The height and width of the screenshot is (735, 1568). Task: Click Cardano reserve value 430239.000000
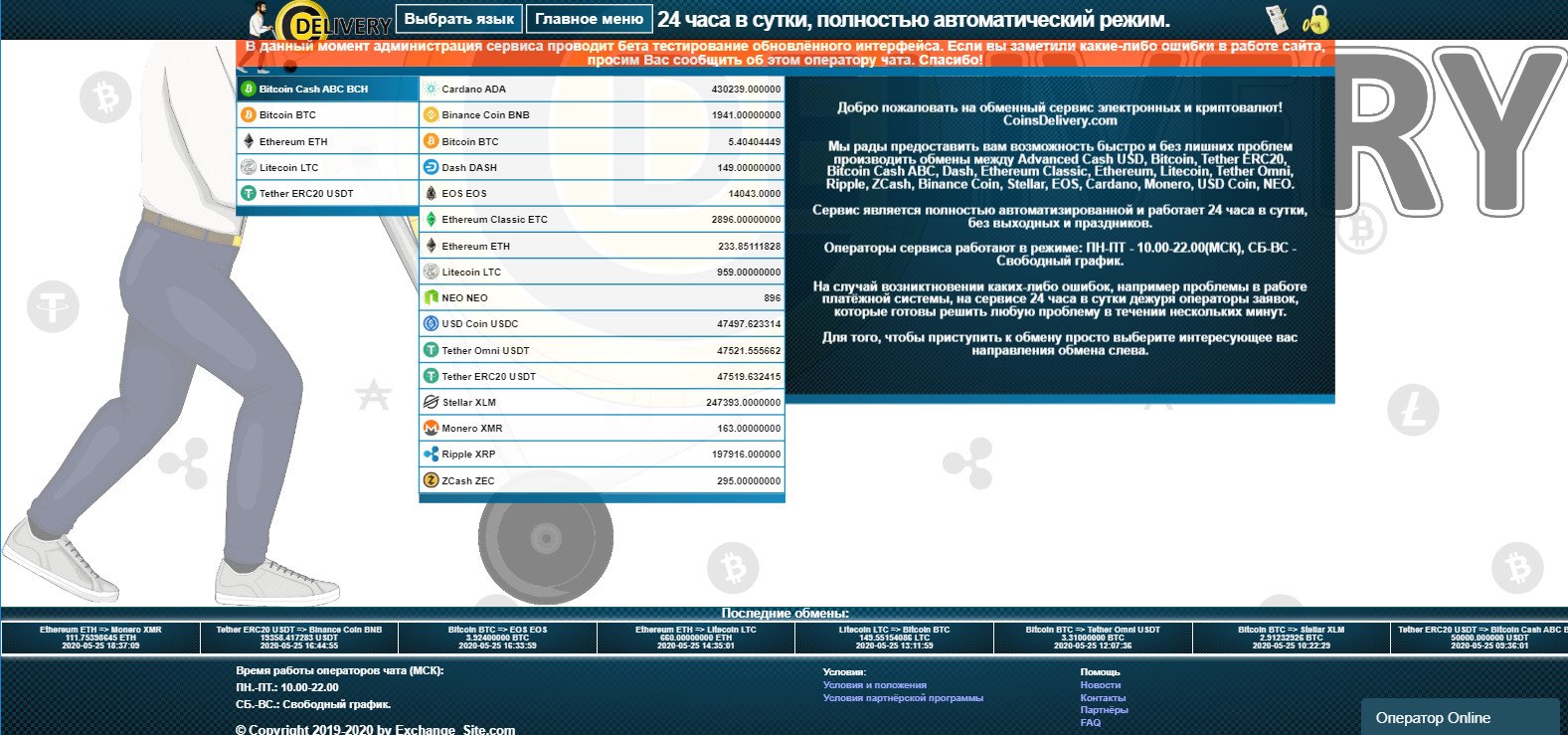pos(746,90)
